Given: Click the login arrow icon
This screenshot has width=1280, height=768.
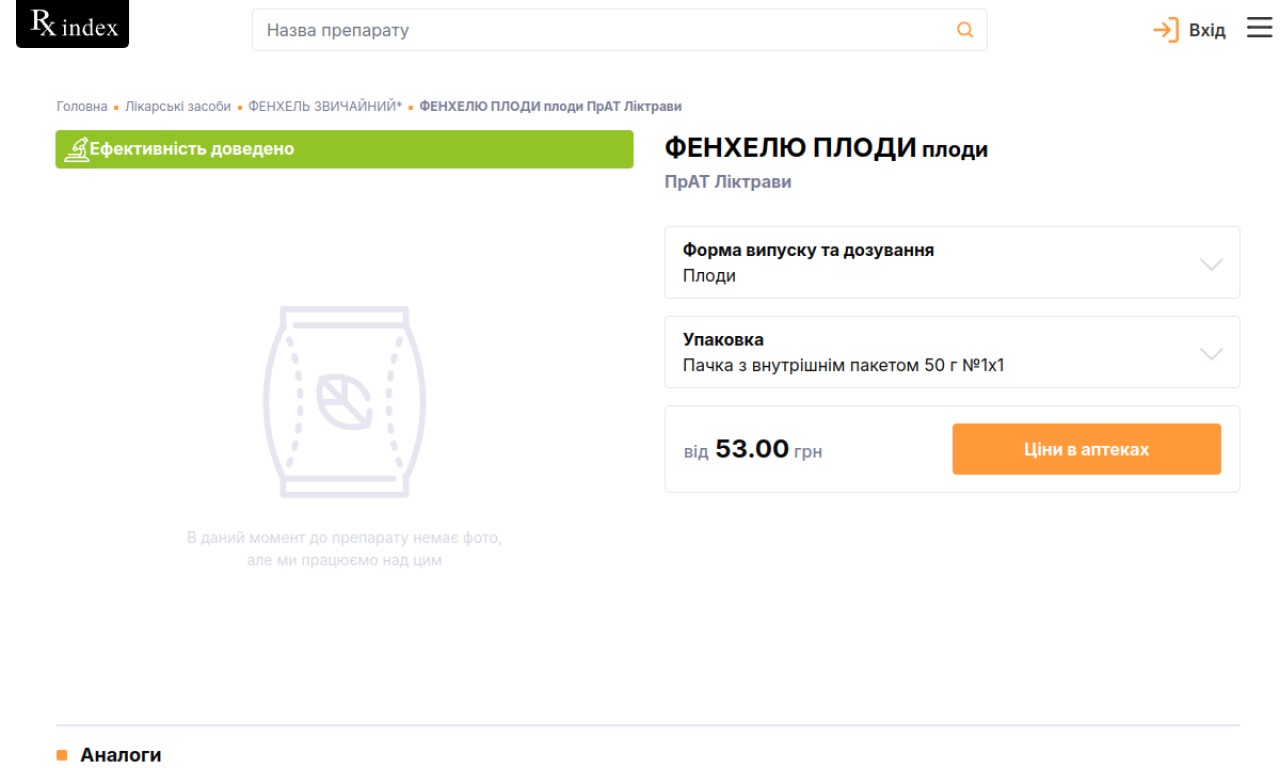Looking at the screenshot, I should point(1166,30).
